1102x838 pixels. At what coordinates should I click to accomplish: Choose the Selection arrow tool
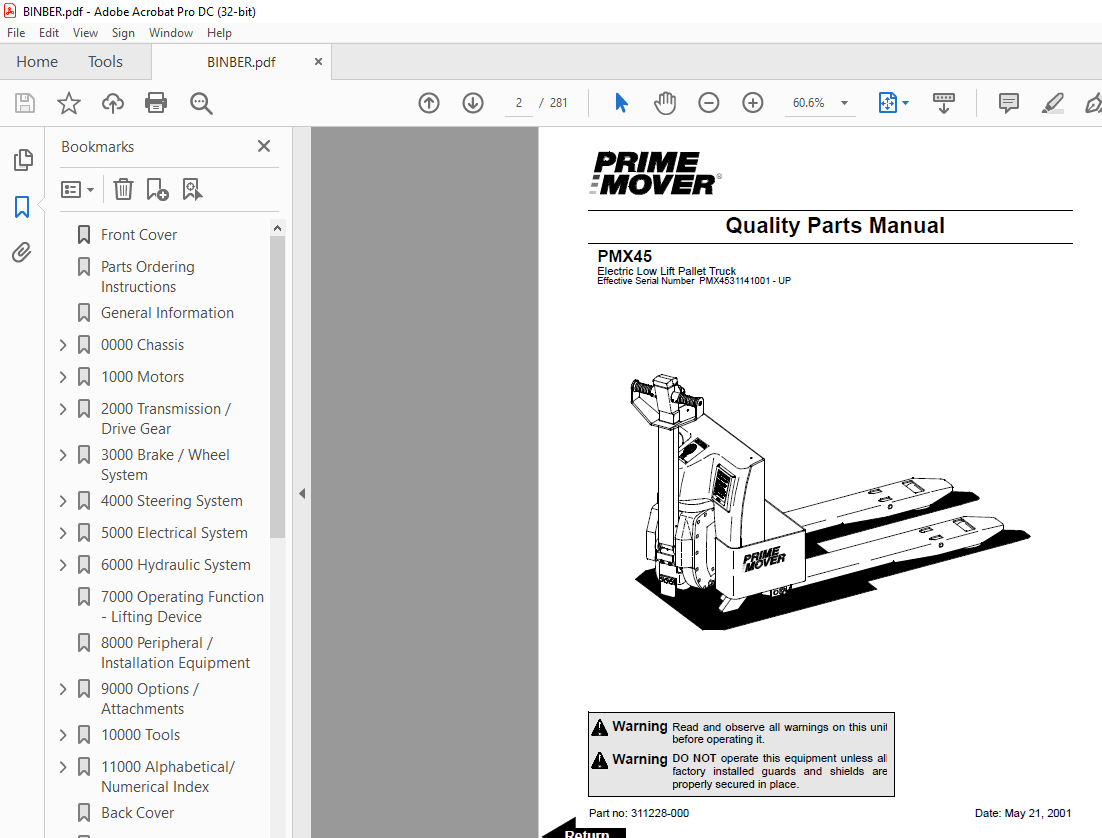621,103
